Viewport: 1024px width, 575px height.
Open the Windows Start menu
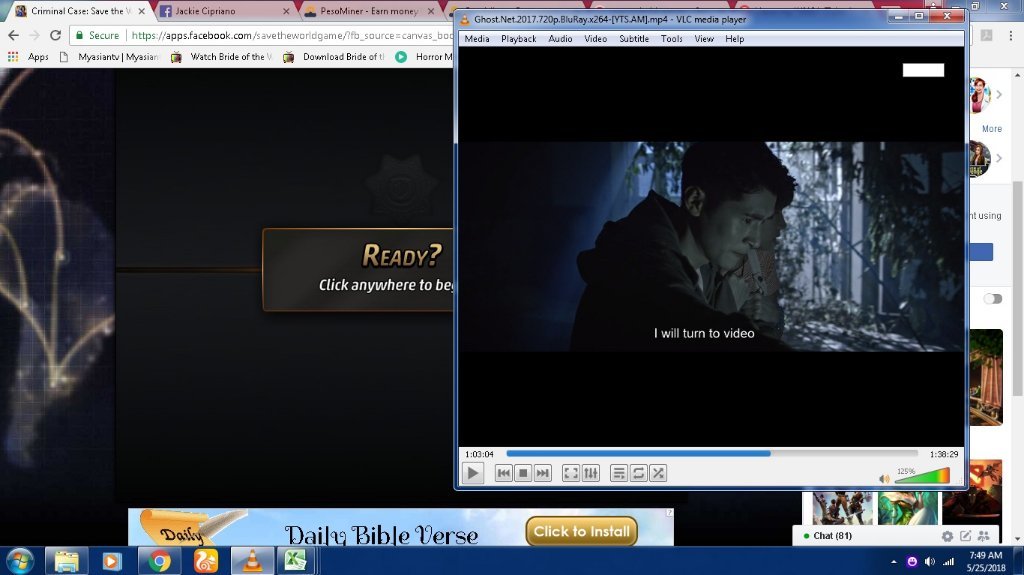tap(20, 561)
